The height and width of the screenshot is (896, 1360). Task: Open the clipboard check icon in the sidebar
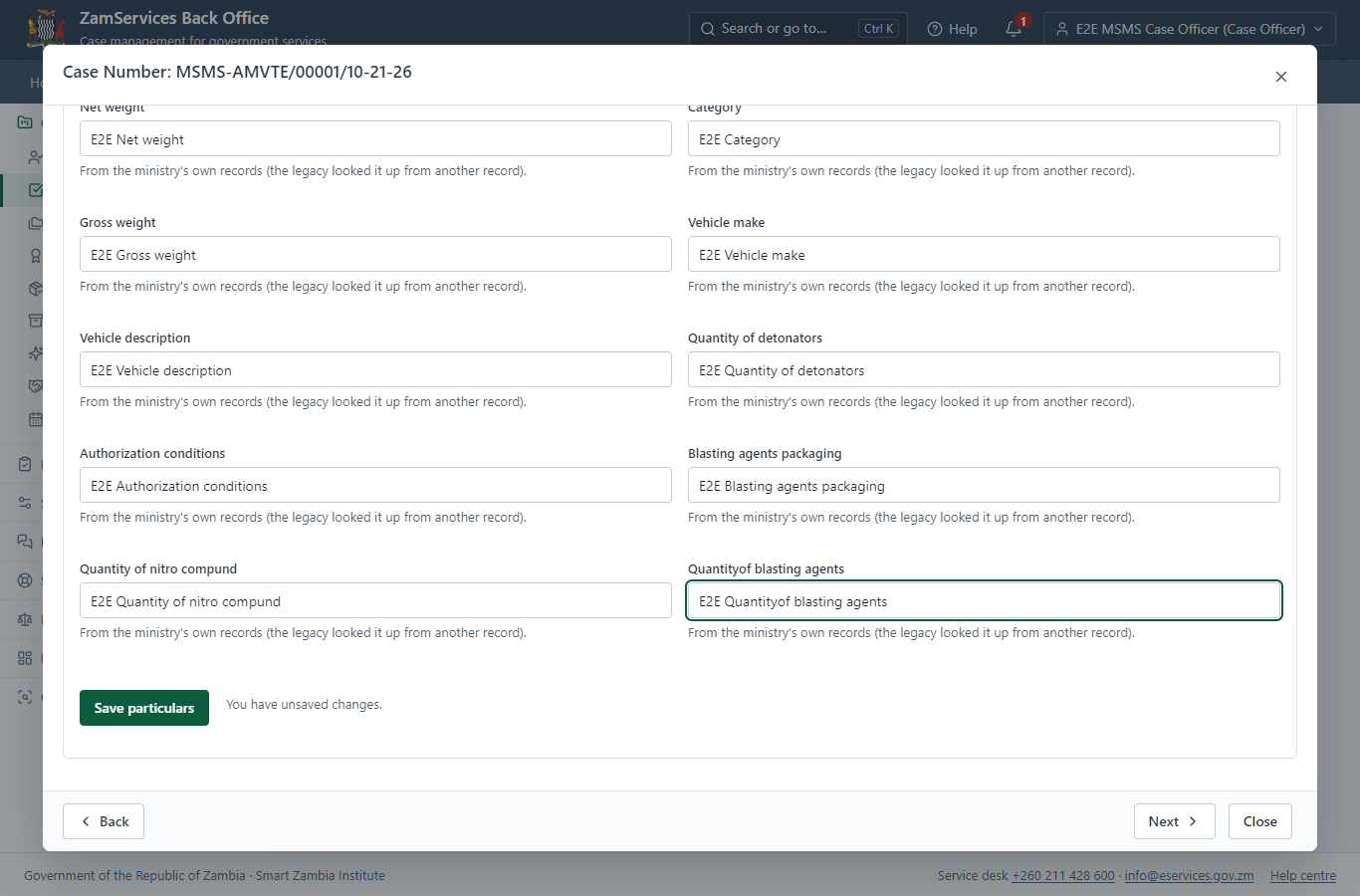click(x=25, y=464)
